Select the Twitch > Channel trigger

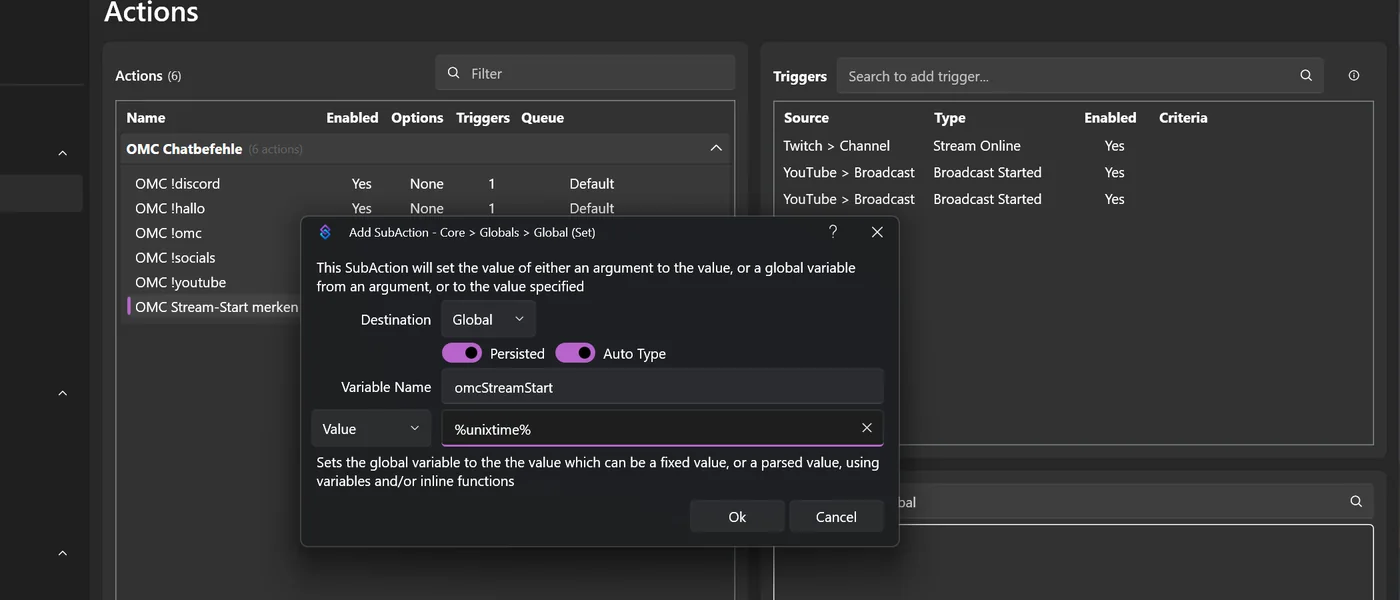[x=836, y=146]
